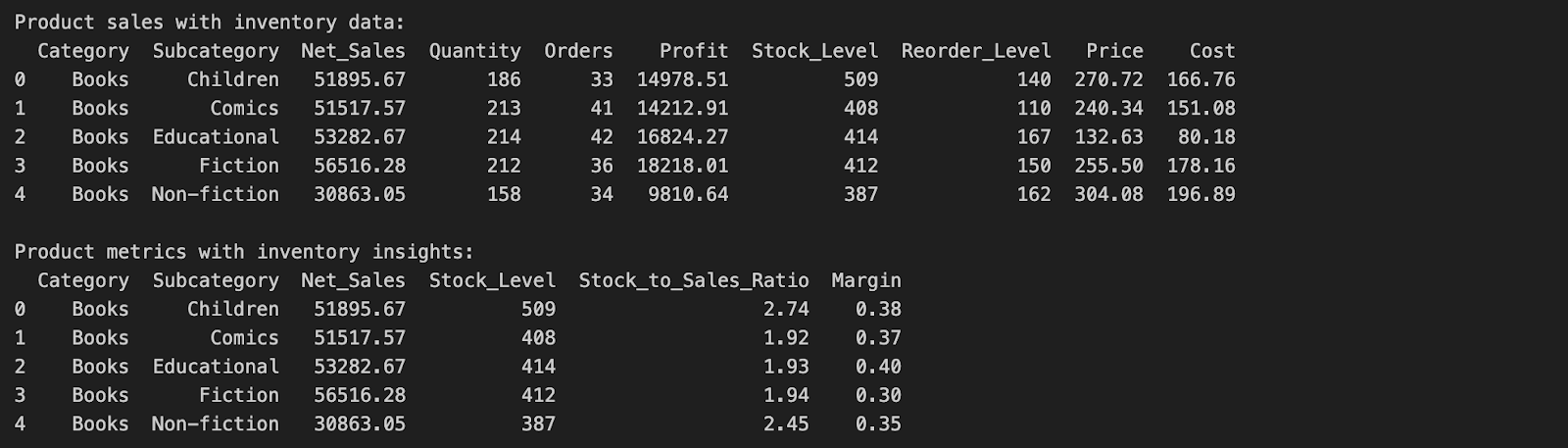Click the Quantity column header
The image size is (1568, 448).
tap(474, 51)
